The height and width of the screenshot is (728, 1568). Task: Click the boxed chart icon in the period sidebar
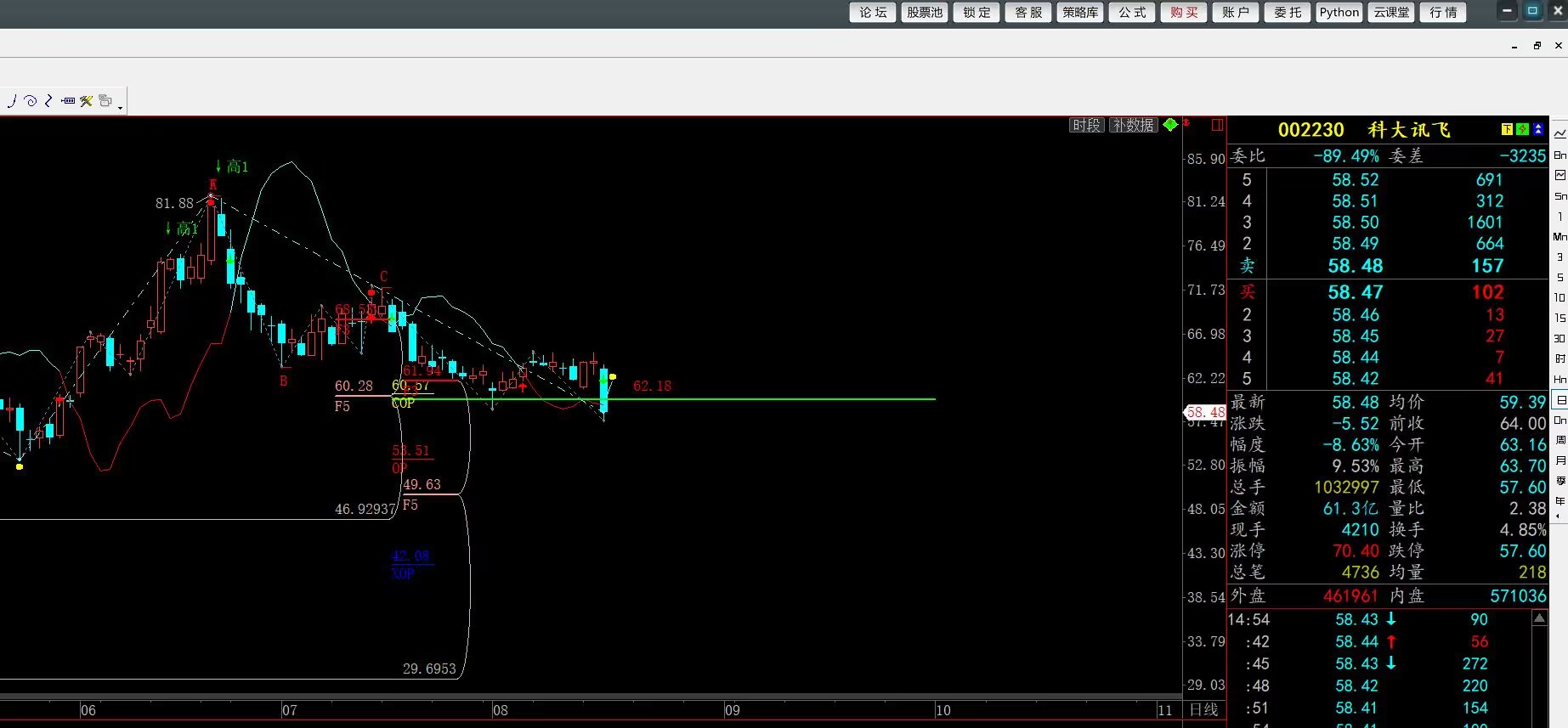[1560, 175]
